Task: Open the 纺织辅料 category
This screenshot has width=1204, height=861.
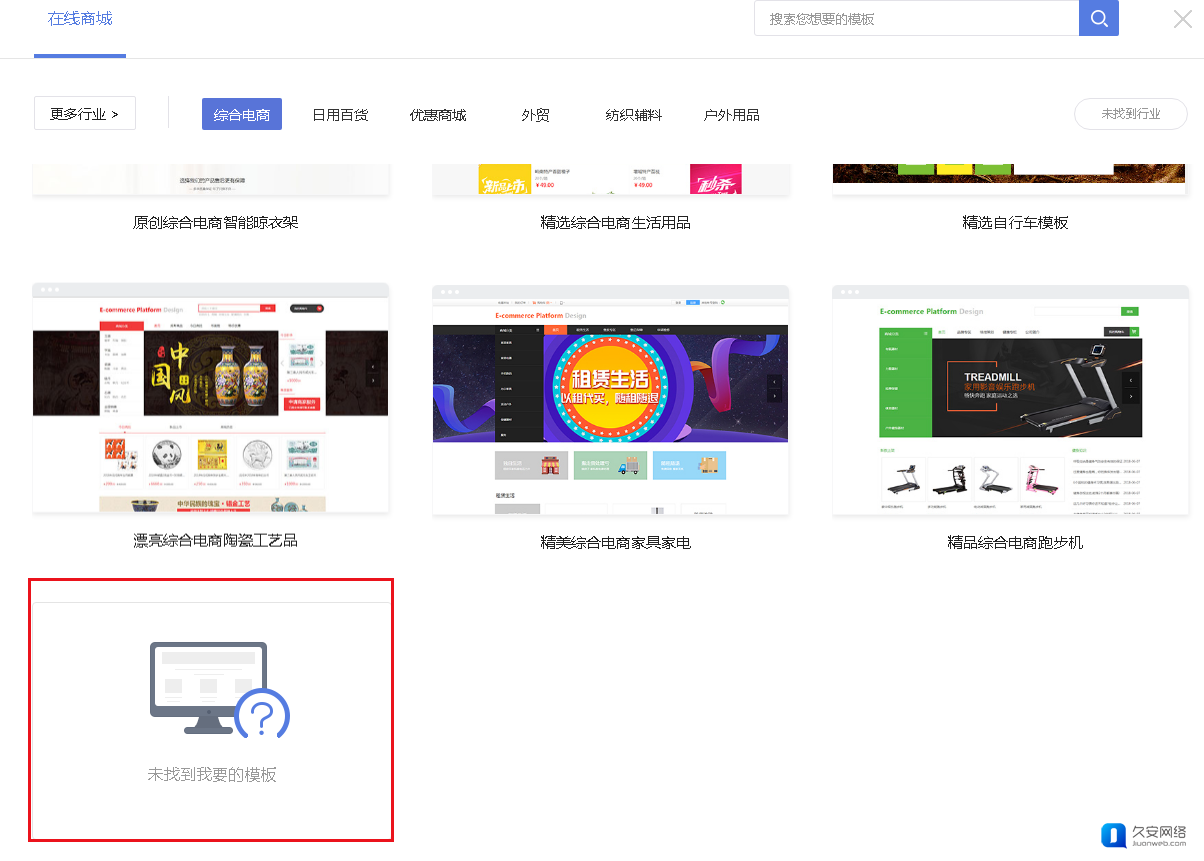Action: tap(634, 115)
